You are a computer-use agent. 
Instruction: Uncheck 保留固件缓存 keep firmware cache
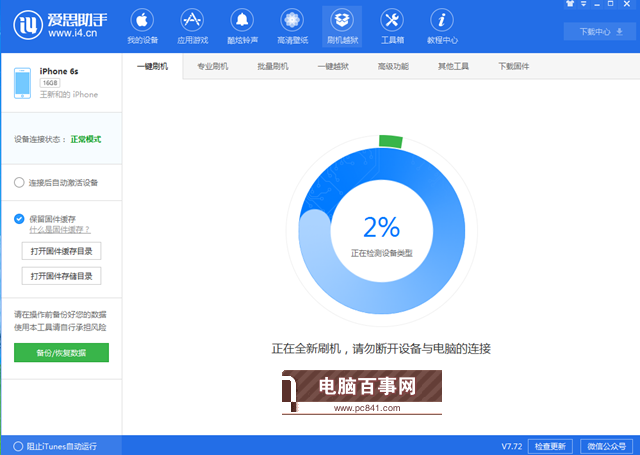(x=20, y=218)
